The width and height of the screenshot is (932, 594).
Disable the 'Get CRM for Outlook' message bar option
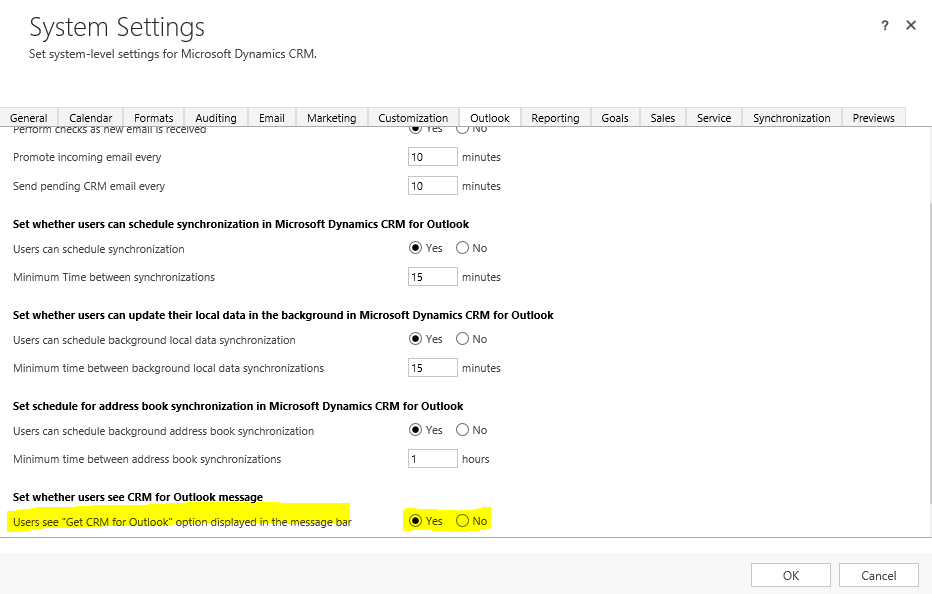pos(462,520)
